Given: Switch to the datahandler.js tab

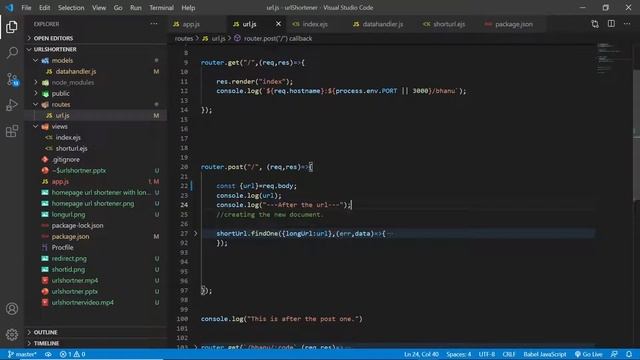Looking at the screenshot, I should pyautogui.click(x=382, y=24).
